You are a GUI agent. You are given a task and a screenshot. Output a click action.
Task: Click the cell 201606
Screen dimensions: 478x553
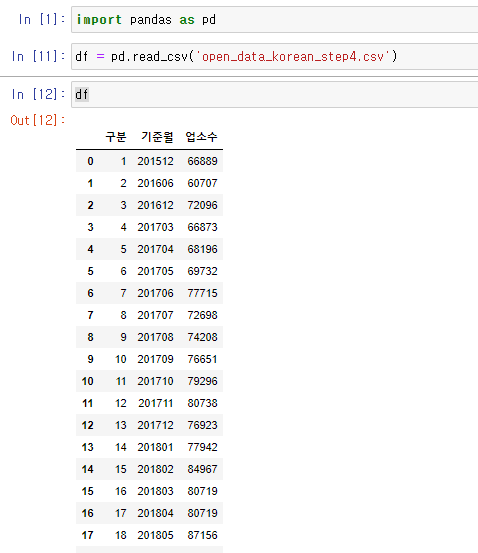coord(156,183)
